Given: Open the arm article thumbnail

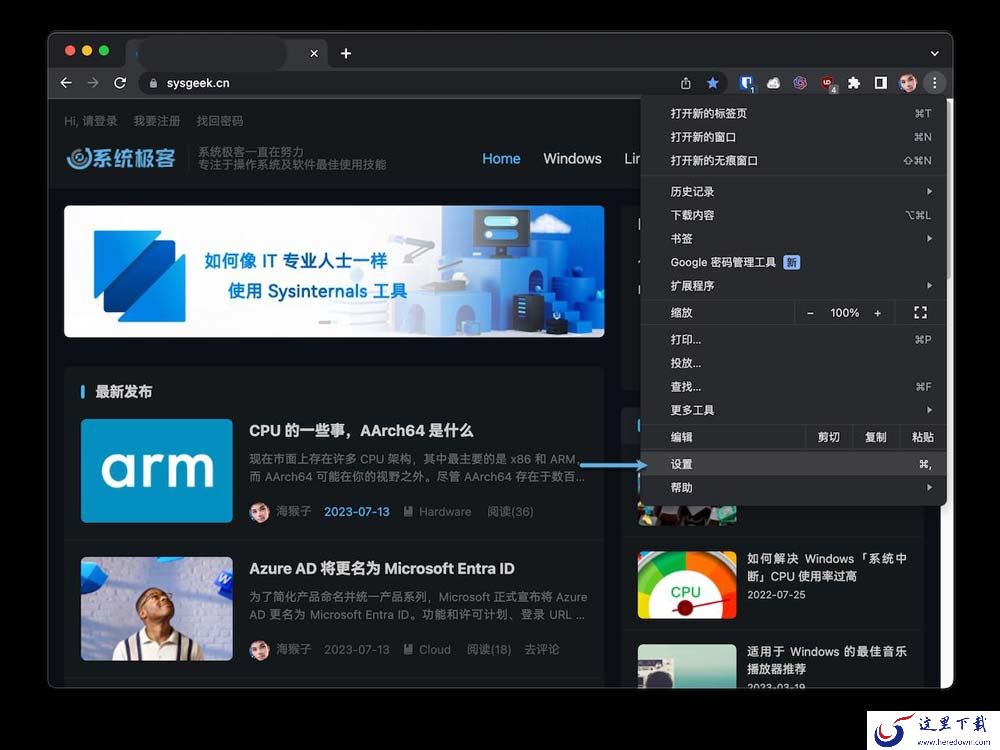Looking at the screenshot, I should tap(157, 471).
